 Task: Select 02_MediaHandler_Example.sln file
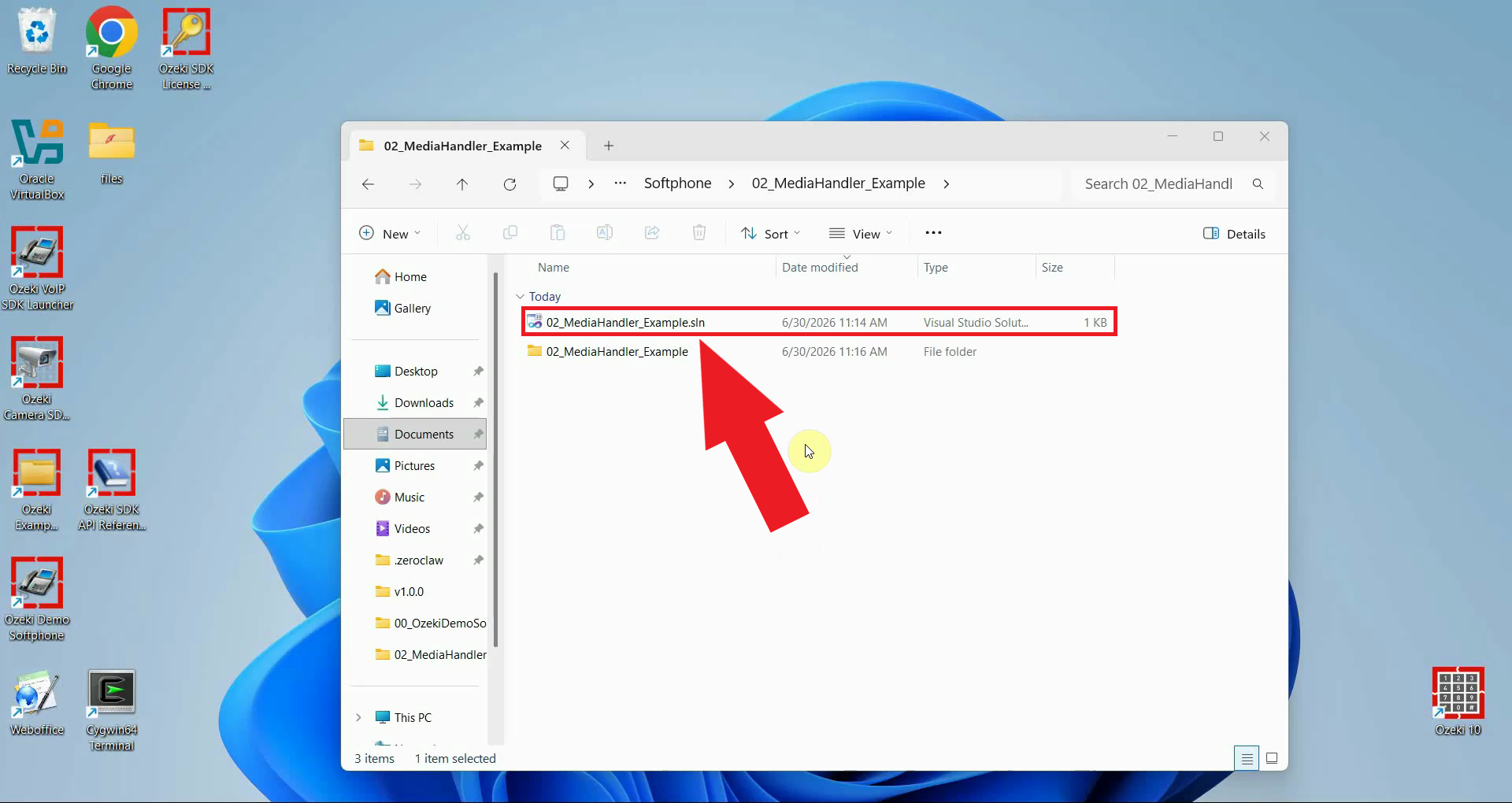[819, 322]
